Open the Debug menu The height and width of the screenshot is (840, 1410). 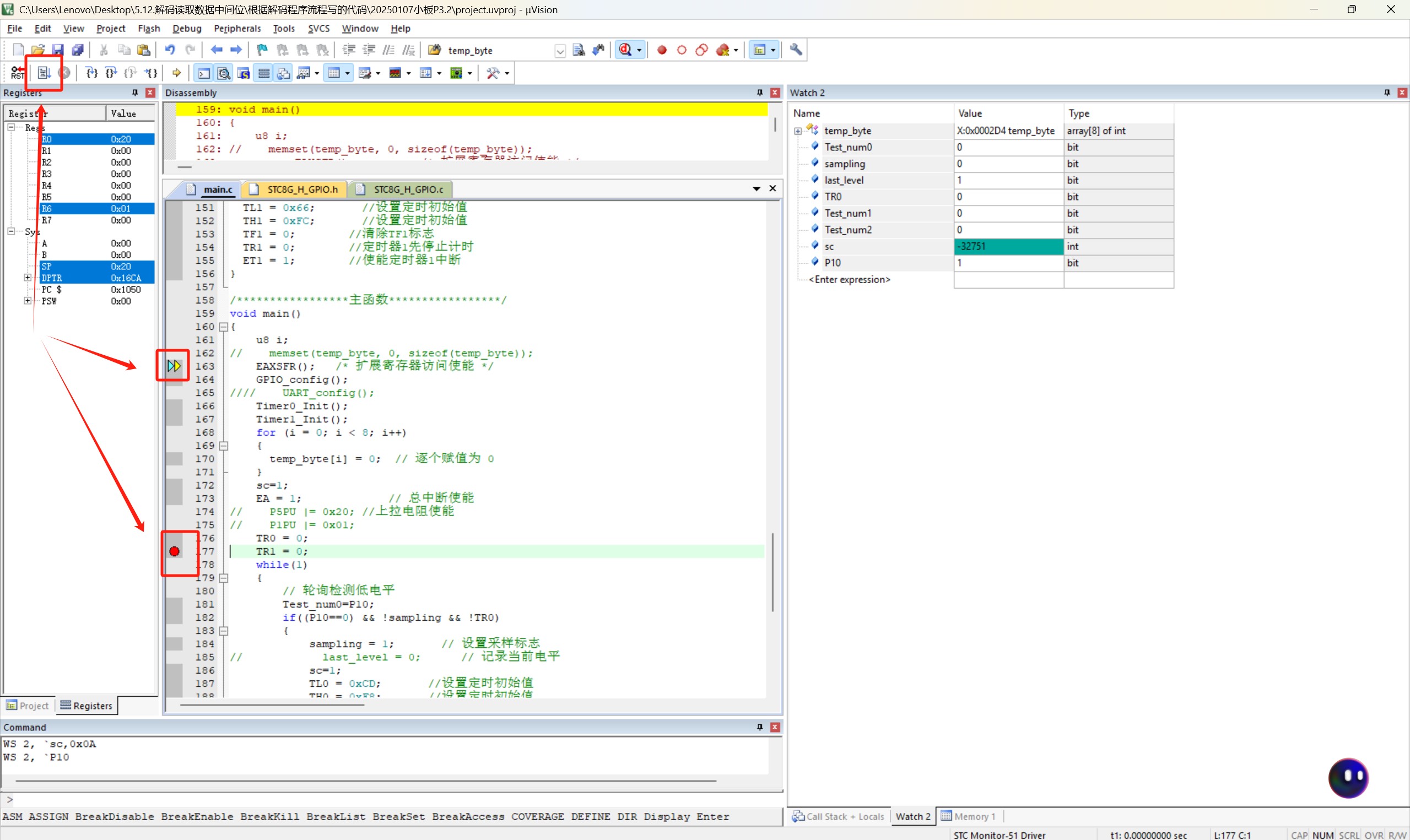187,28
